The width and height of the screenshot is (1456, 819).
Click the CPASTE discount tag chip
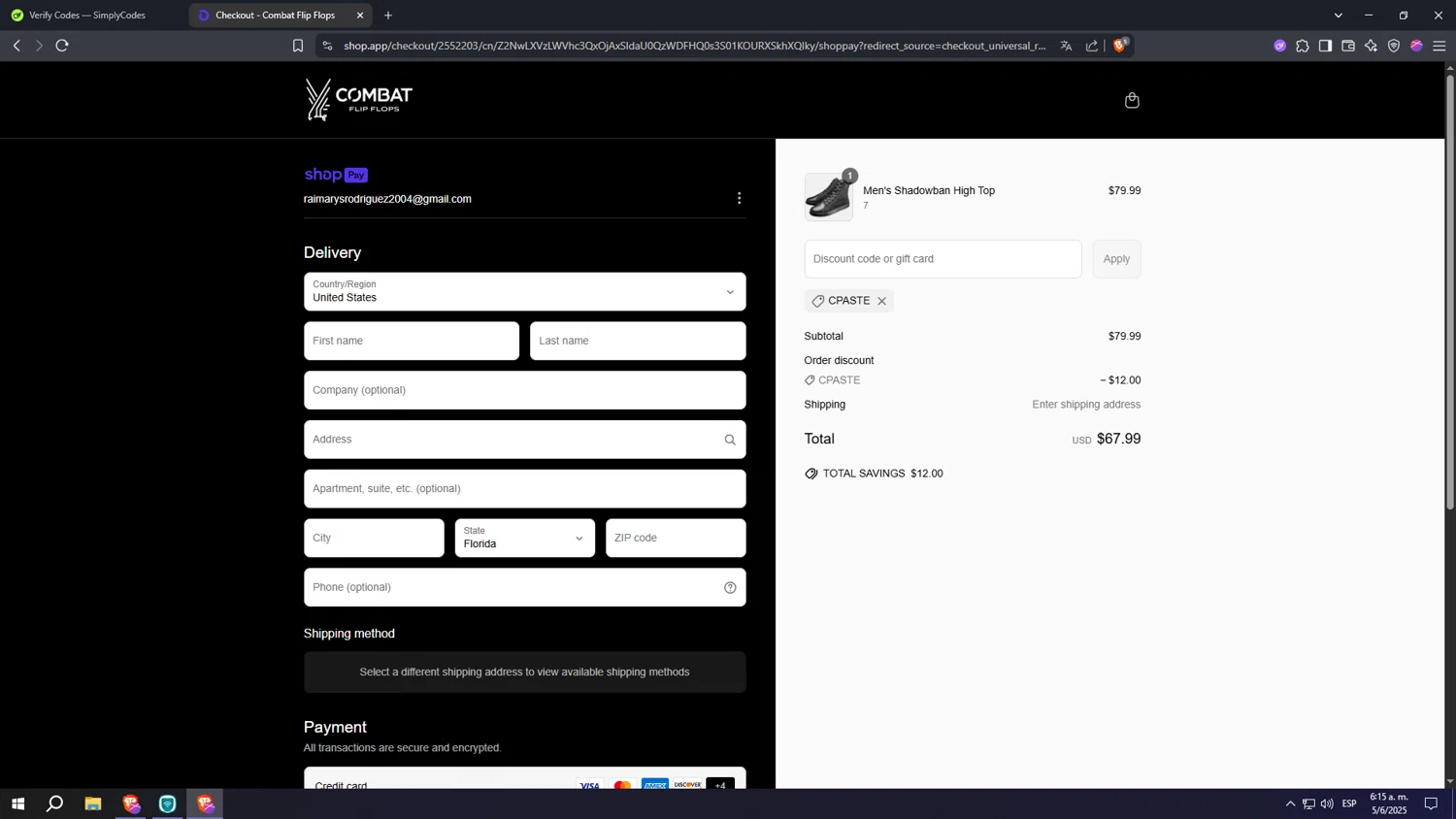(848, 301)
